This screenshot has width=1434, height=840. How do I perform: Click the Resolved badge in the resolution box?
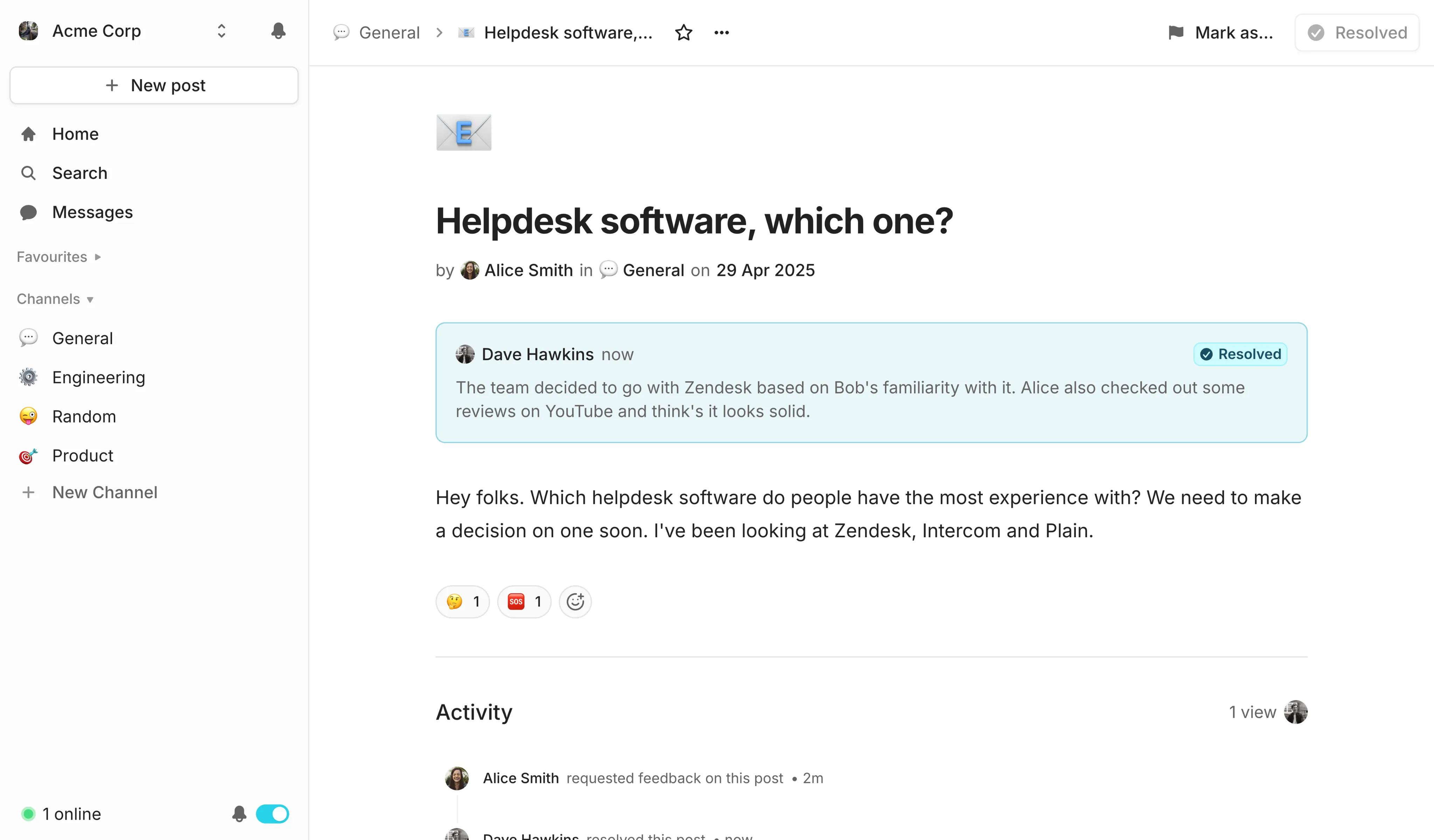(x=1240, y=354)
